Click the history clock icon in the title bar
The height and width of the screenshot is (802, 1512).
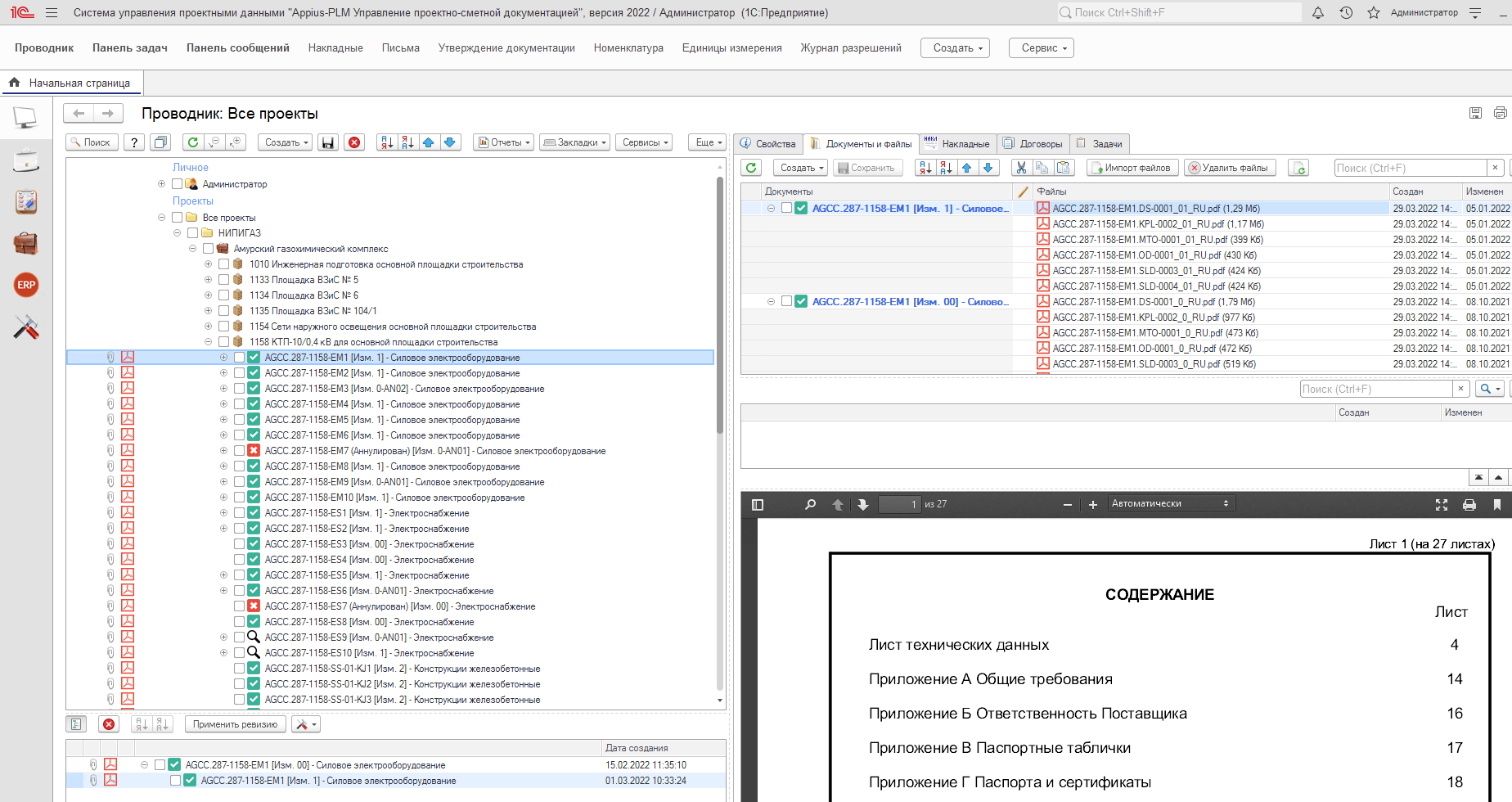point(1346,13)
